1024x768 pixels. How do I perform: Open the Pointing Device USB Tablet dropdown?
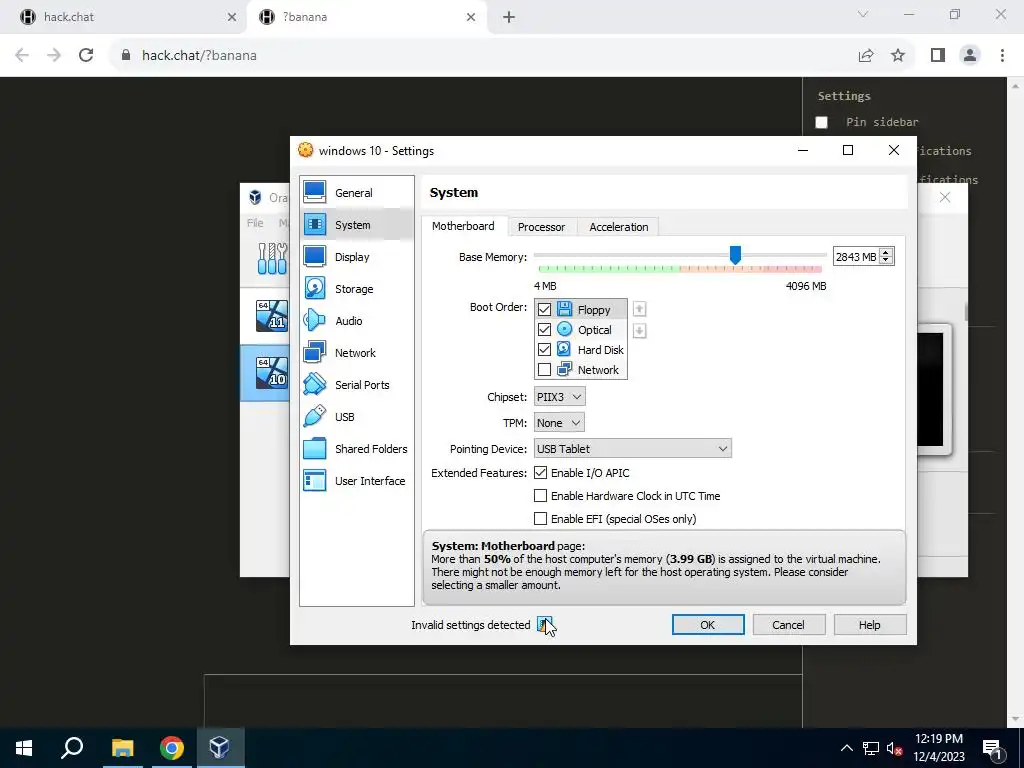point(632,449)
